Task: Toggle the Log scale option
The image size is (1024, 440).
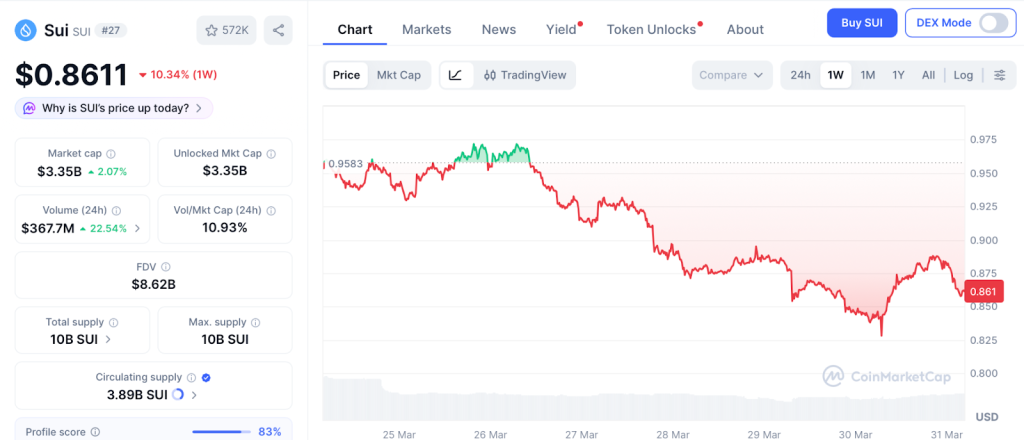Action: (x=963, y=75)
